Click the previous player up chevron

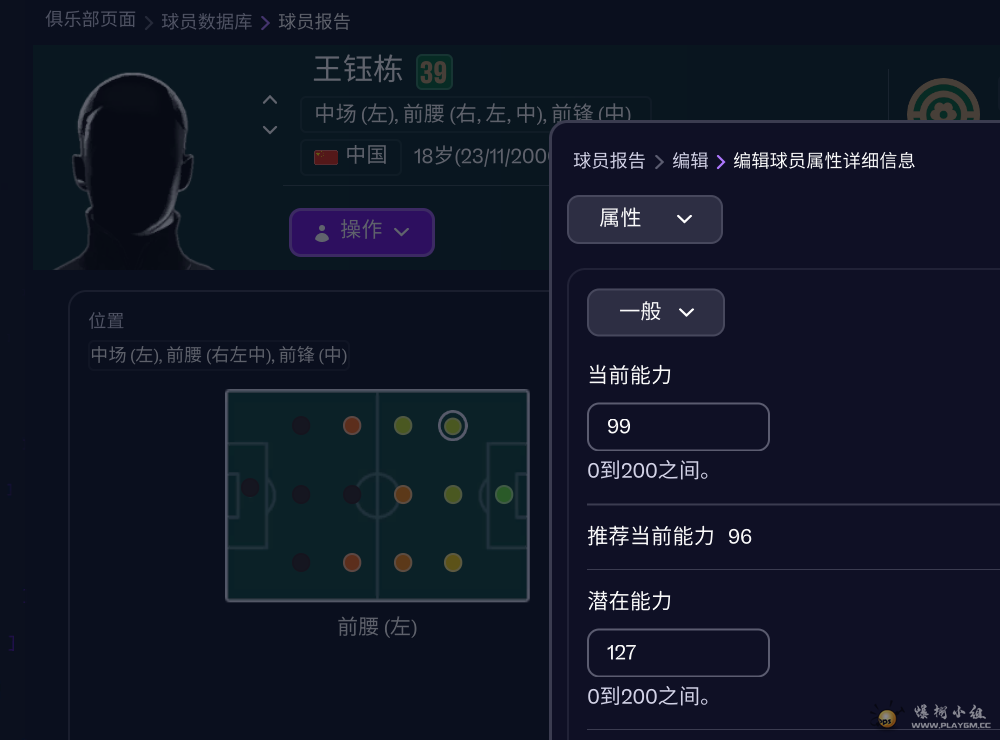coord(269,100)
